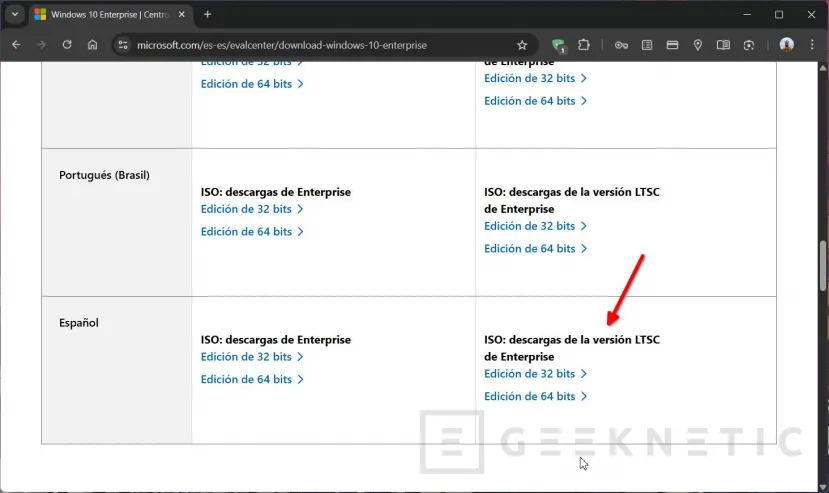
Task: Open the tab search dropdown arrow
Action: (x=15, y=14)
